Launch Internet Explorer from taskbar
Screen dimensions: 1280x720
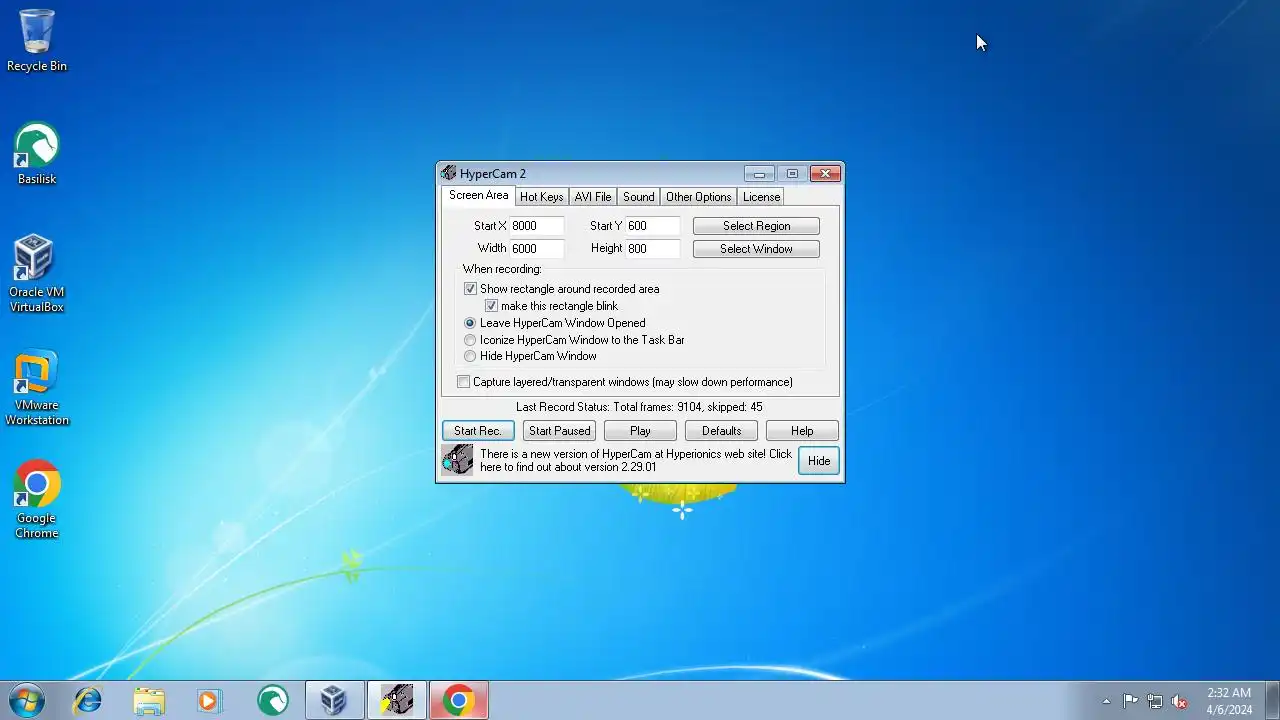point(88,701)
